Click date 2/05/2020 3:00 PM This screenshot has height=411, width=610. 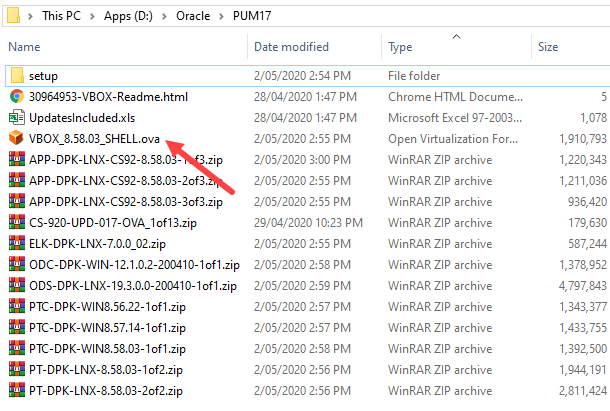pyautogui.click(x=302, y=160)
